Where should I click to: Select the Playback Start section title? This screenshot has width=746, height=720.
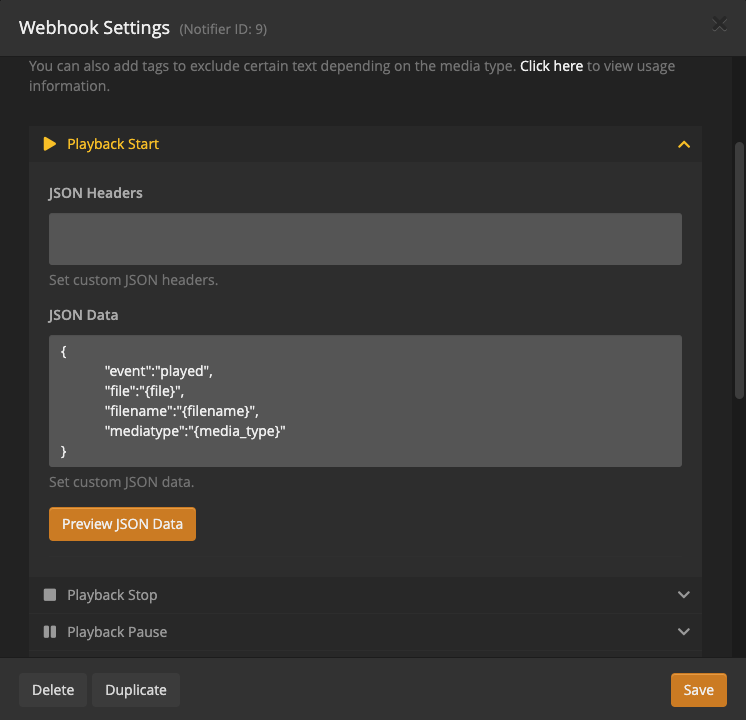point(113,144)
